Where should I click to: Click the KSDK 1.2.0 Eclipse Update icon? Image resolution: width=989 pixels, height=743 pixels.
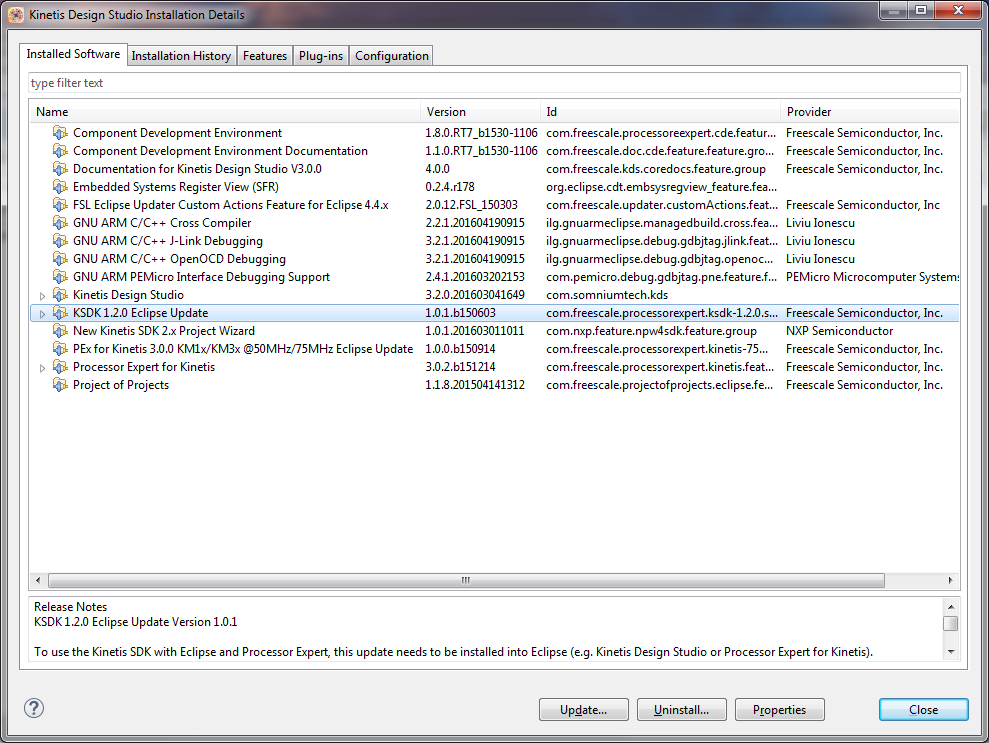(60, 313)
